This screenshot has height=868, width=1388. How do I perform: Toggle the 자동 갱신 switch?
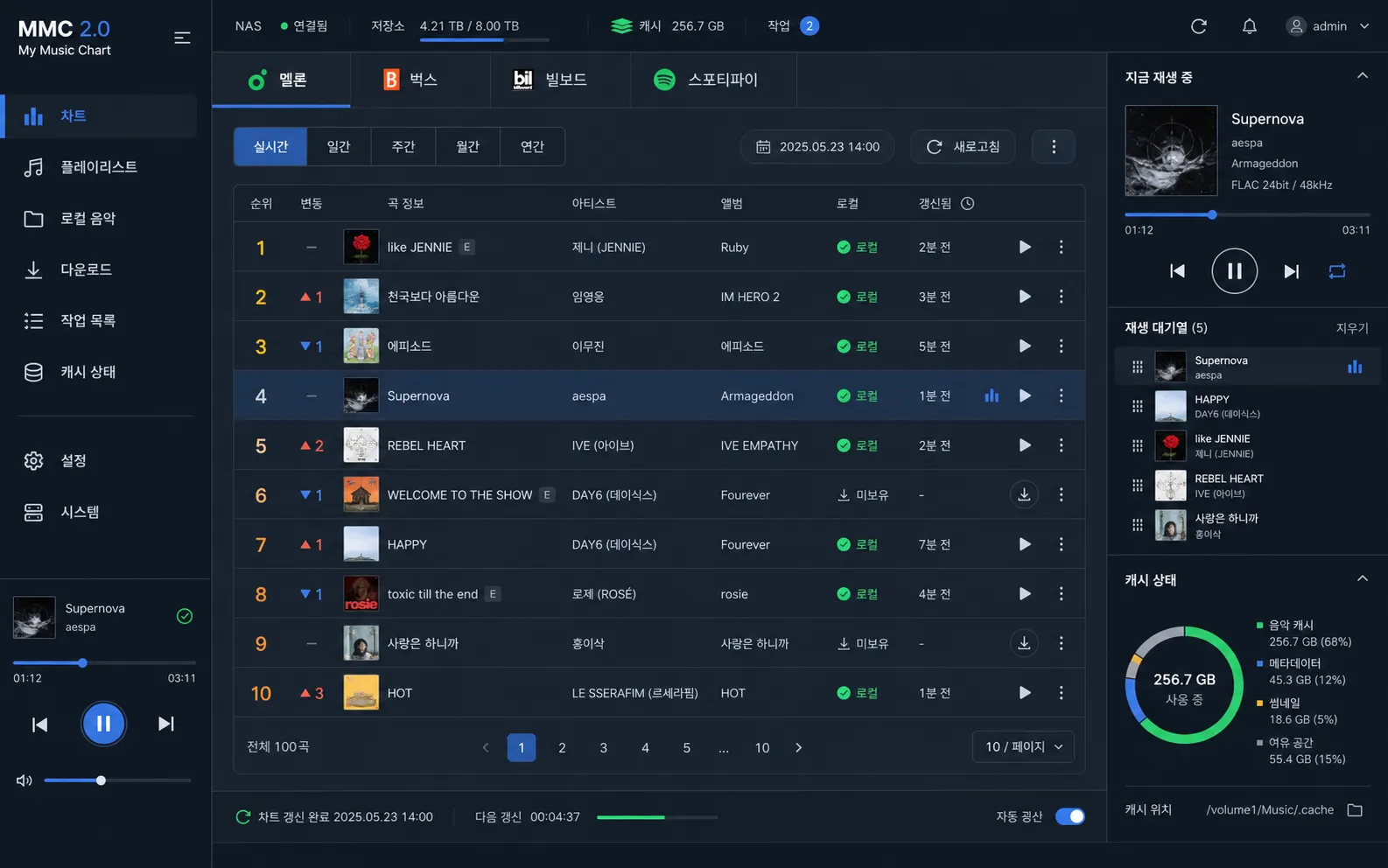point(1069,816)
